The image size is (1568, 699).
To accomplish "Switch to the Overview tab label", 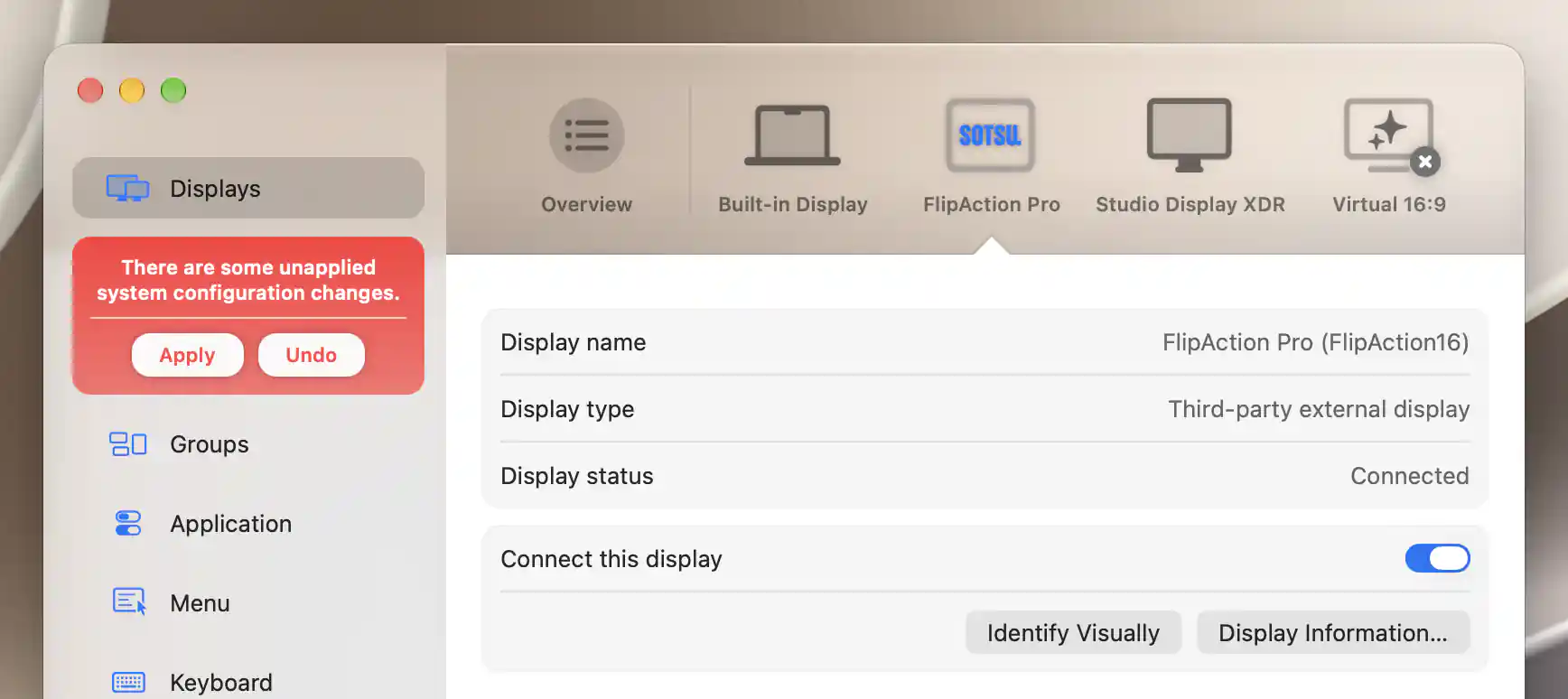I will click(586, 204).
